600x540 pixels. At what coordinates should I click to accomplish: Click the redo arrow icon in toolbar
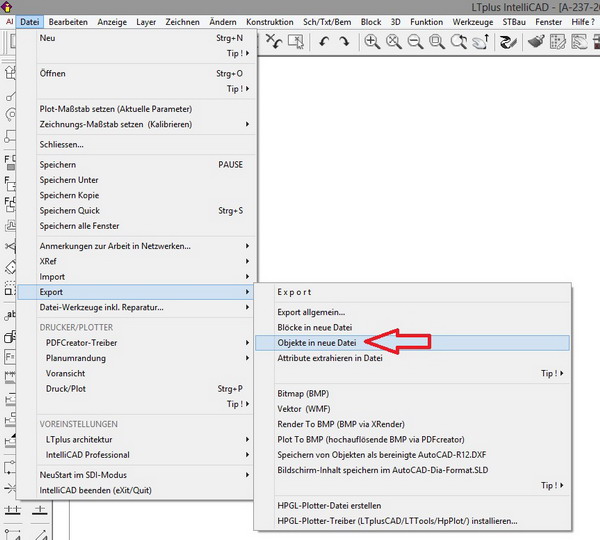coord(344,41)
